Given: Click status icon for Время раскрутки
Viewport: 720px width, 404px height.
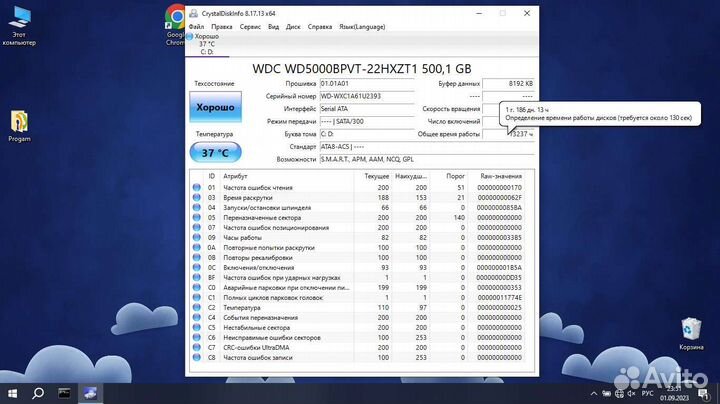Looking at the screenshot, I should click(x=197, y=197).
